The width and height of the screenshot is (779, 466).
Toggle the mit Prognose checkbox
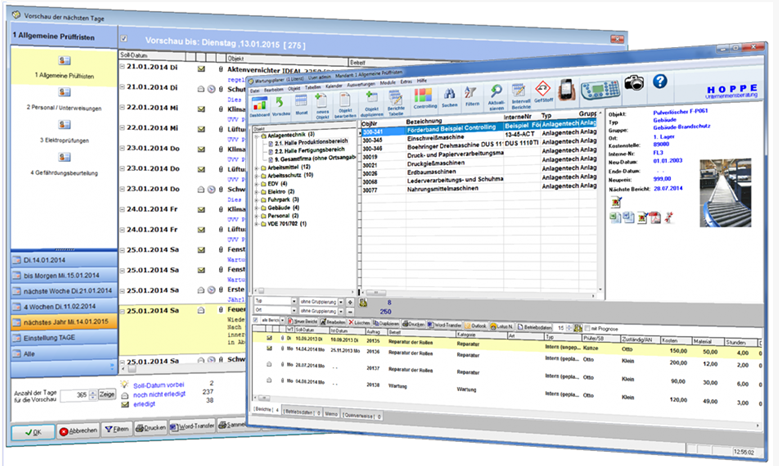tap(588, 328)
